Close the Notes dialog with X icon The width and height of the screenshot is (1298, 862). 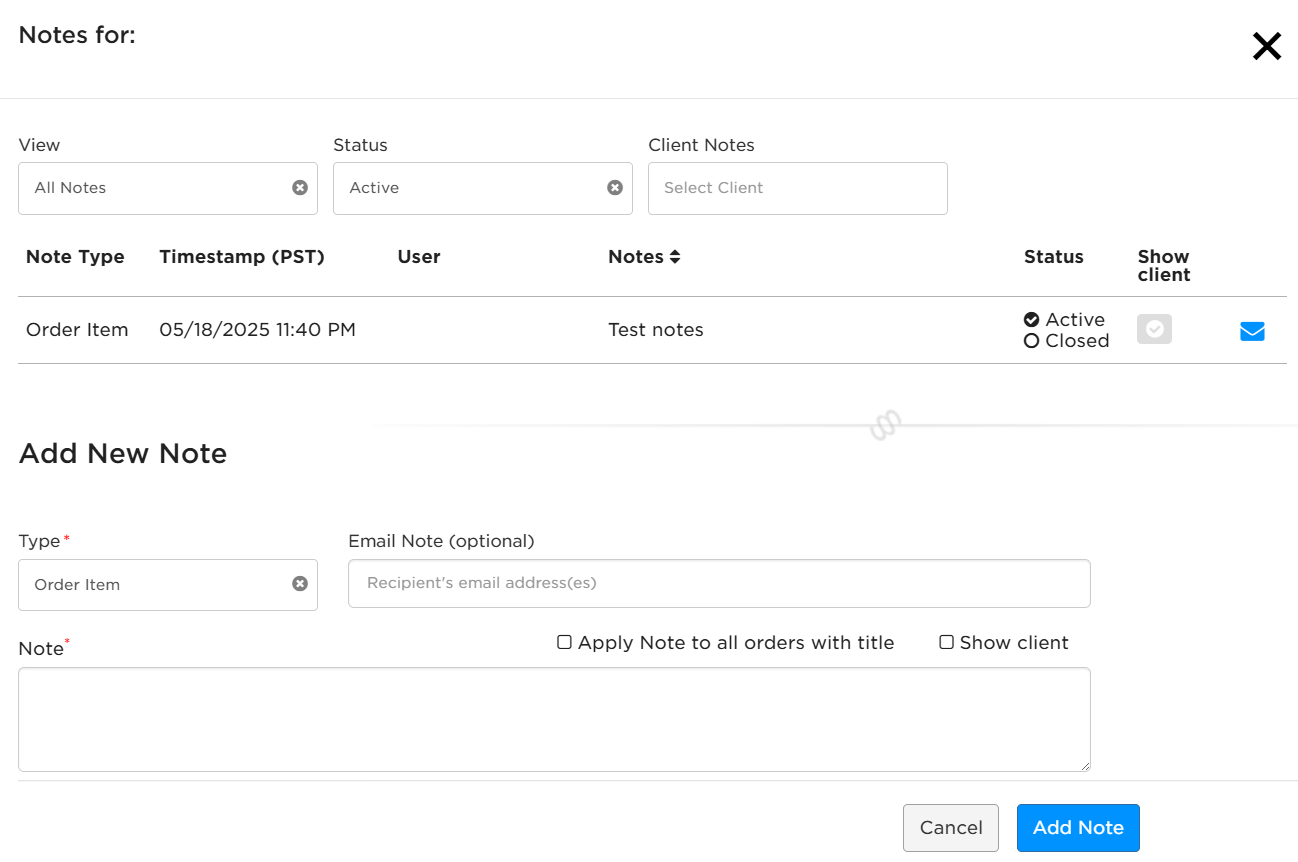pos(1266,46)
